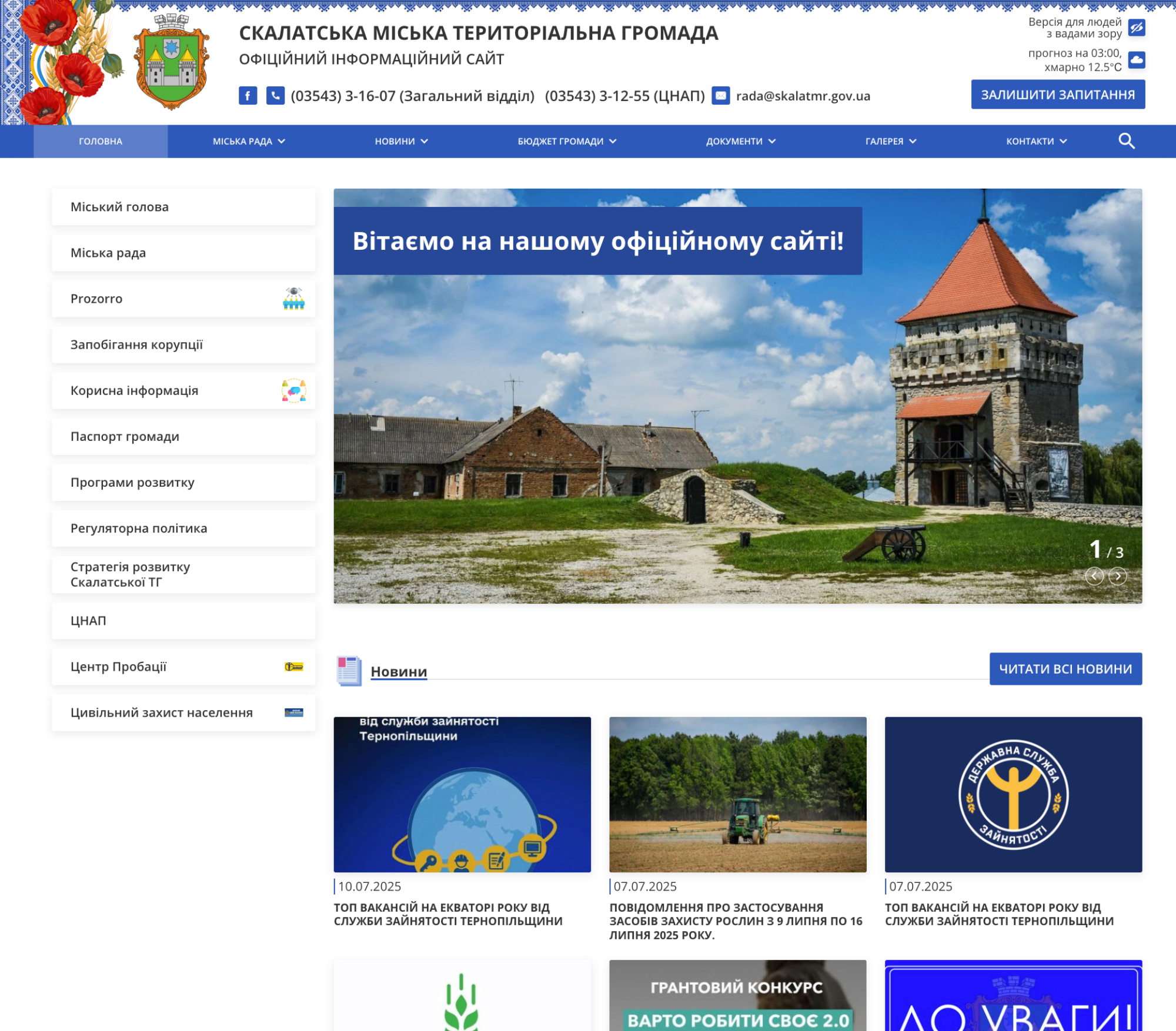This screenshot has width=1176, height=1031.
Task: Go to next slide arrow
Action: (x=1117, y=576)
